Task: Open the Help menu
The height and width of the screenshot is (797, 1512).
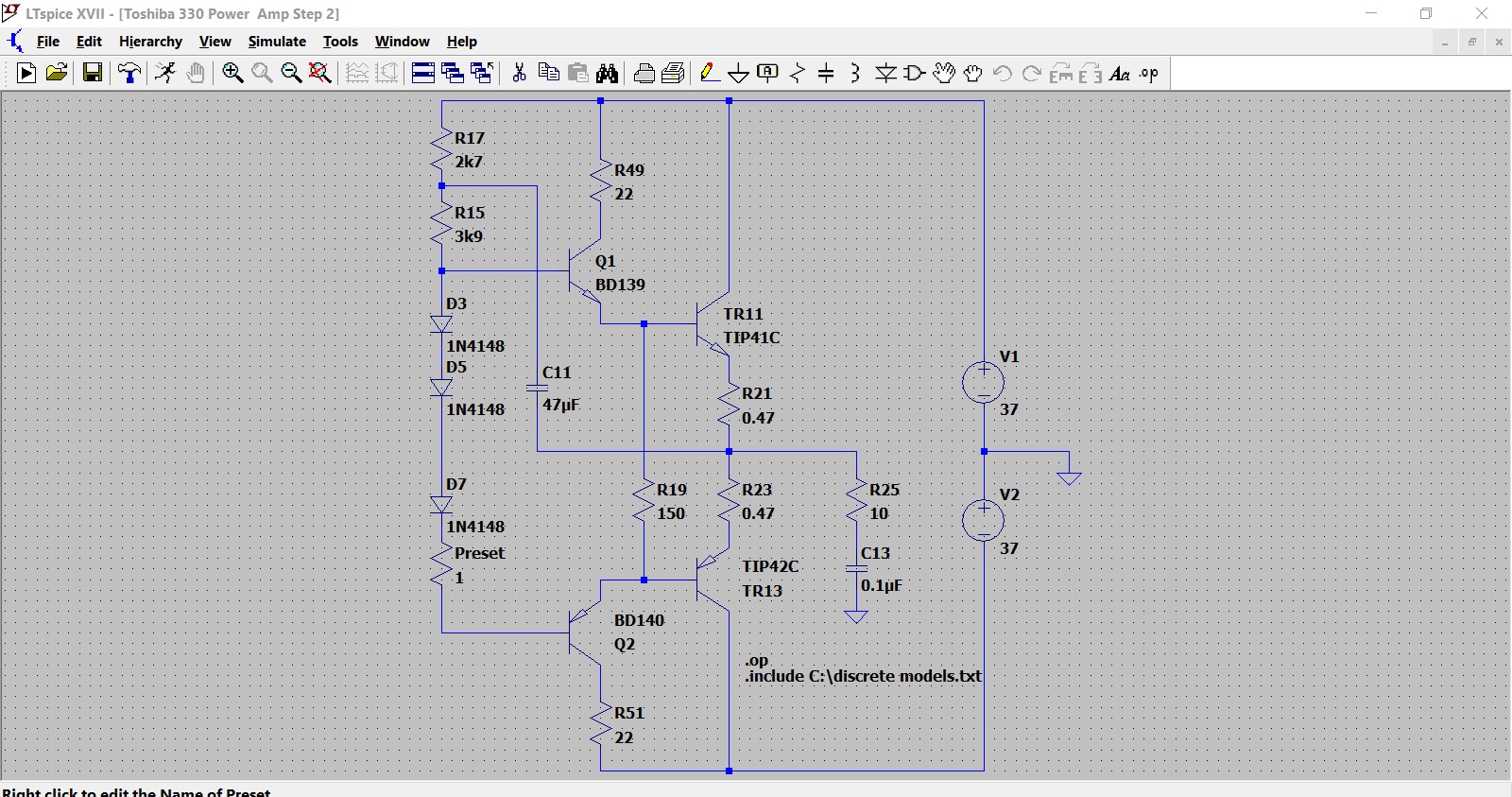Action: [462, 42]
